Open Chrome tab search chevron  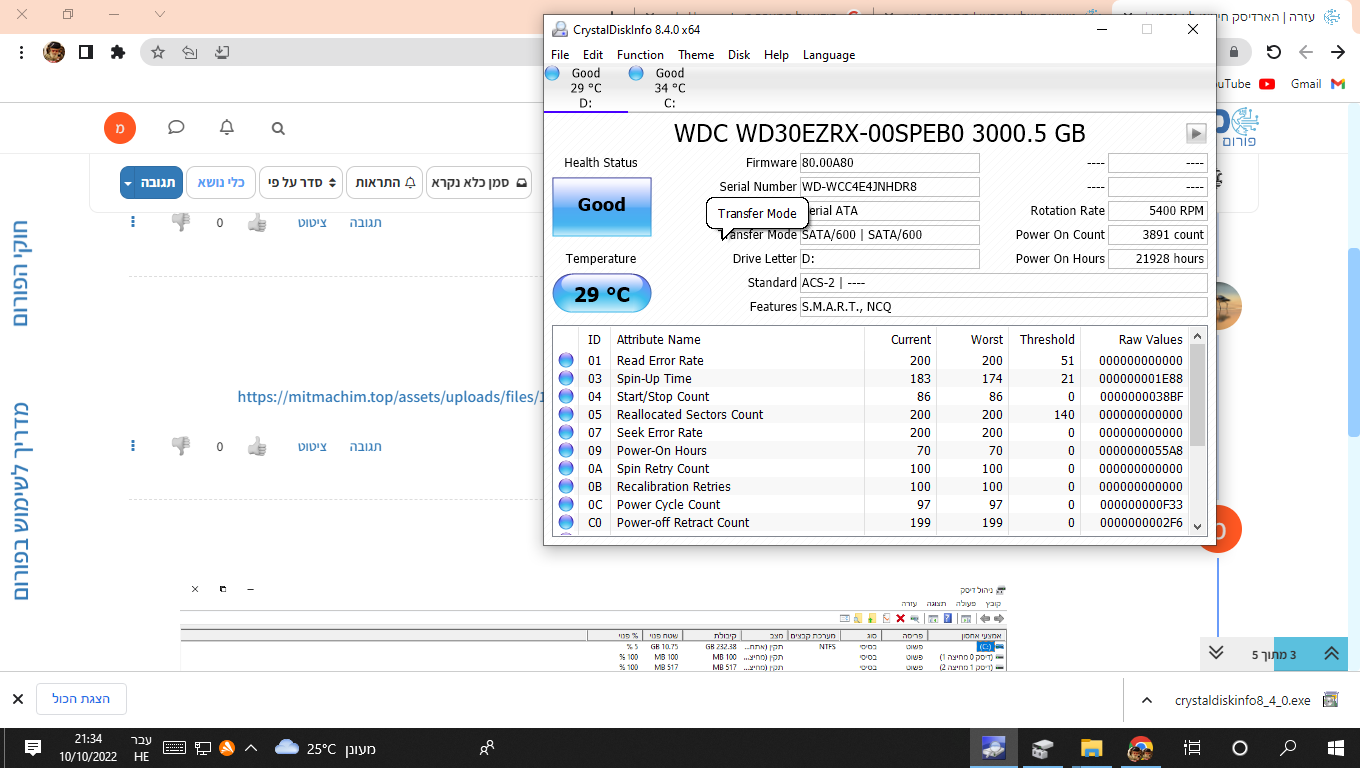click(x=160, y=14)
